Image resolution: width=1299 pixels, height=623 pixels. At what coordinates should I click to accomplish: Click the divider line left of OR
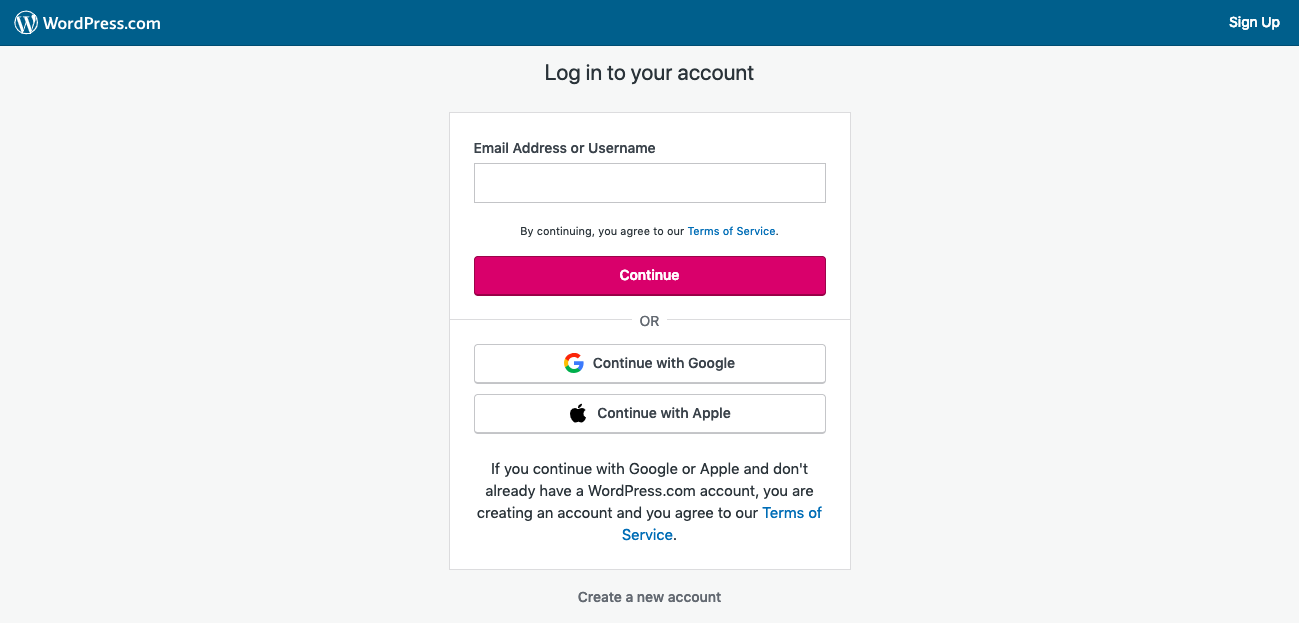540,320
